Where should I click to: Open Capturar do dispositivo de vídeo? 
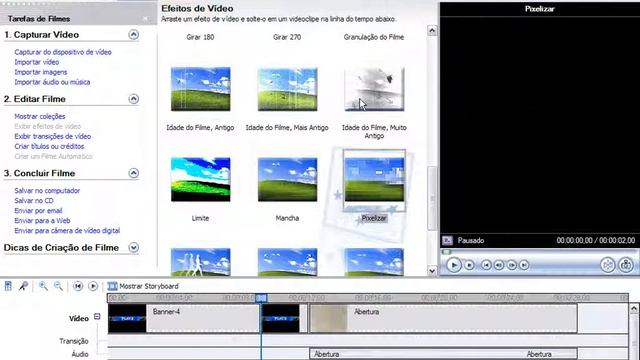63,52
